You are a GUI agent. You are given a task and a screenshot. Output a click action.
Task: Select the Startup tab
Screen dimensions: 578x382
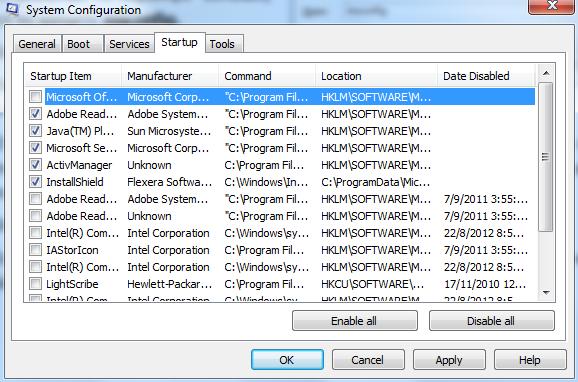coord(180,43)
